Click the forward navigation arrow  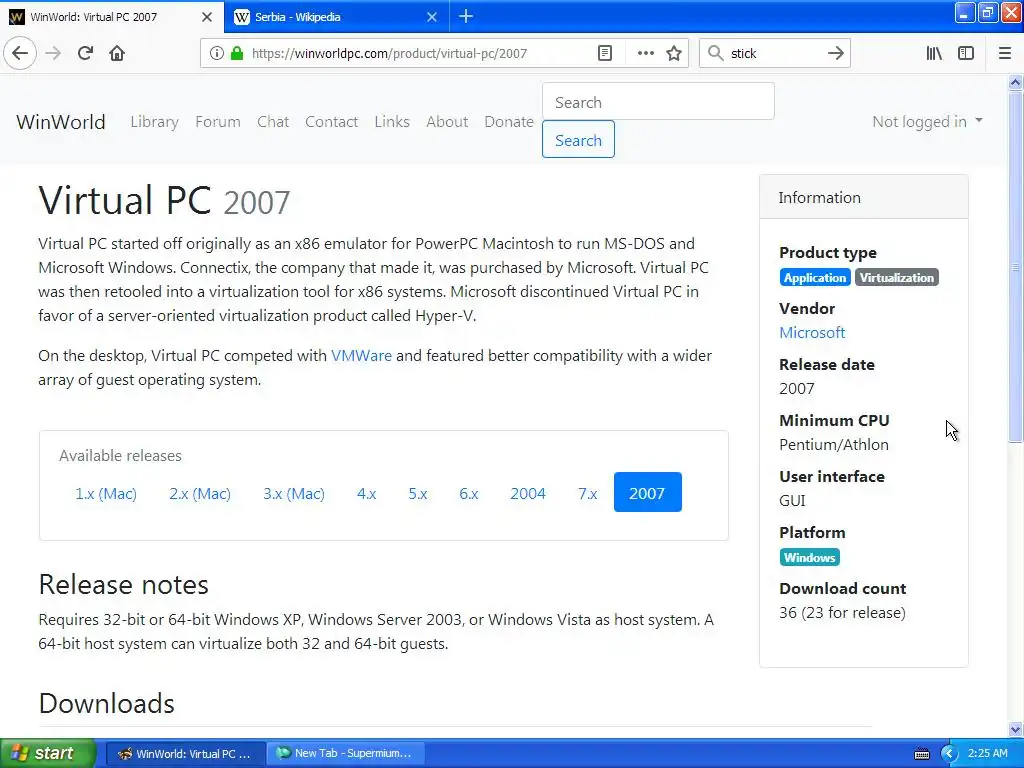pos(53,53)
